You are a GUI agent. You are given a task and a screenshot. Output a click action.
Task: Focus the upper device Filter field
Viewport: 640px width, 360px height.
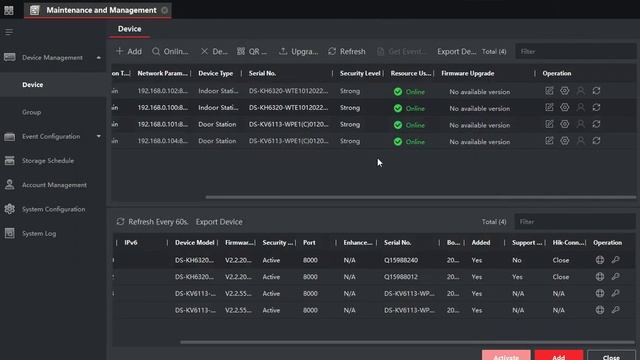point(575,51)
